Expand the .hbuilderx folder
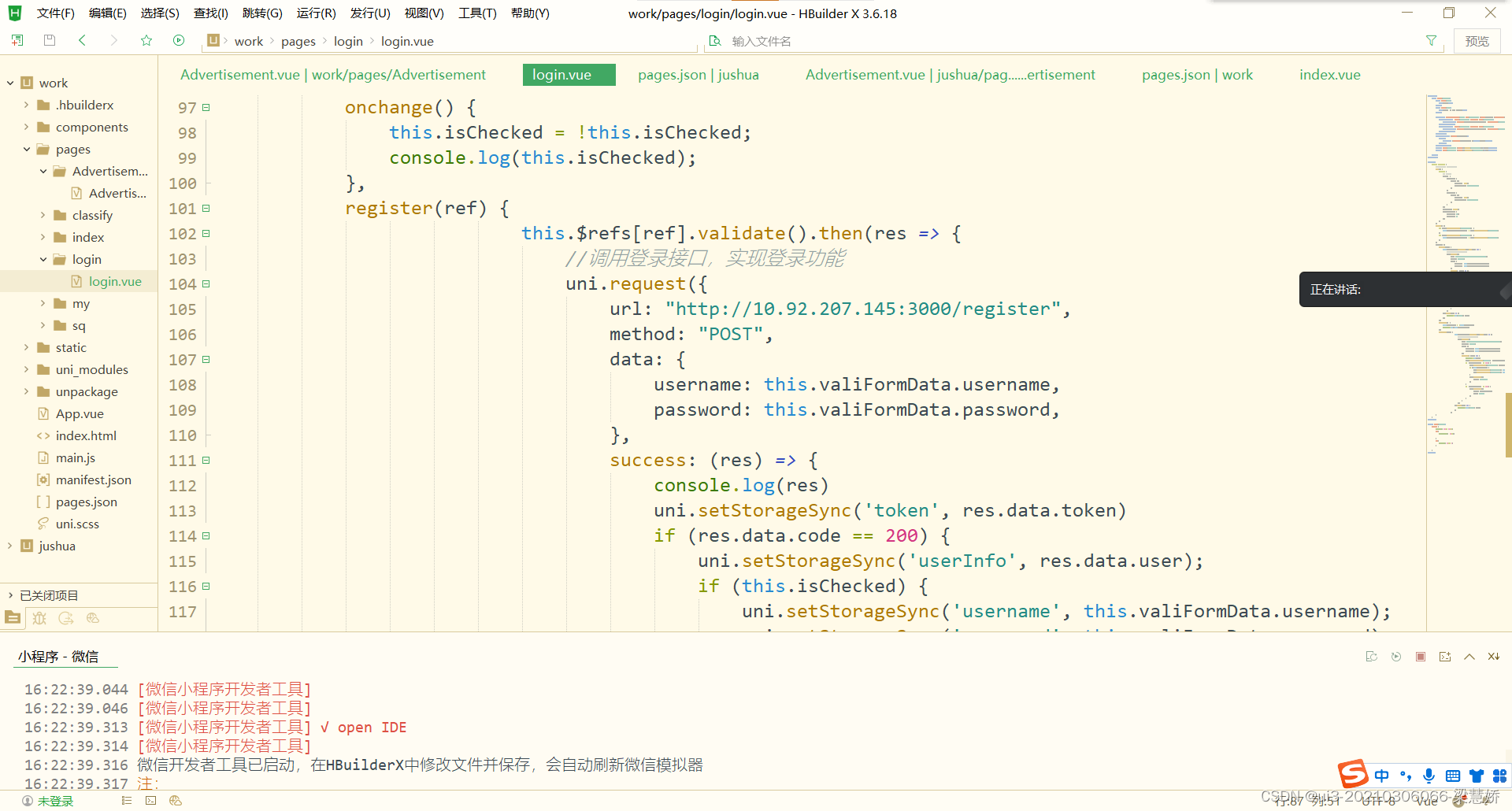The height and width of the screenshot is (811, 1512). 26,105
